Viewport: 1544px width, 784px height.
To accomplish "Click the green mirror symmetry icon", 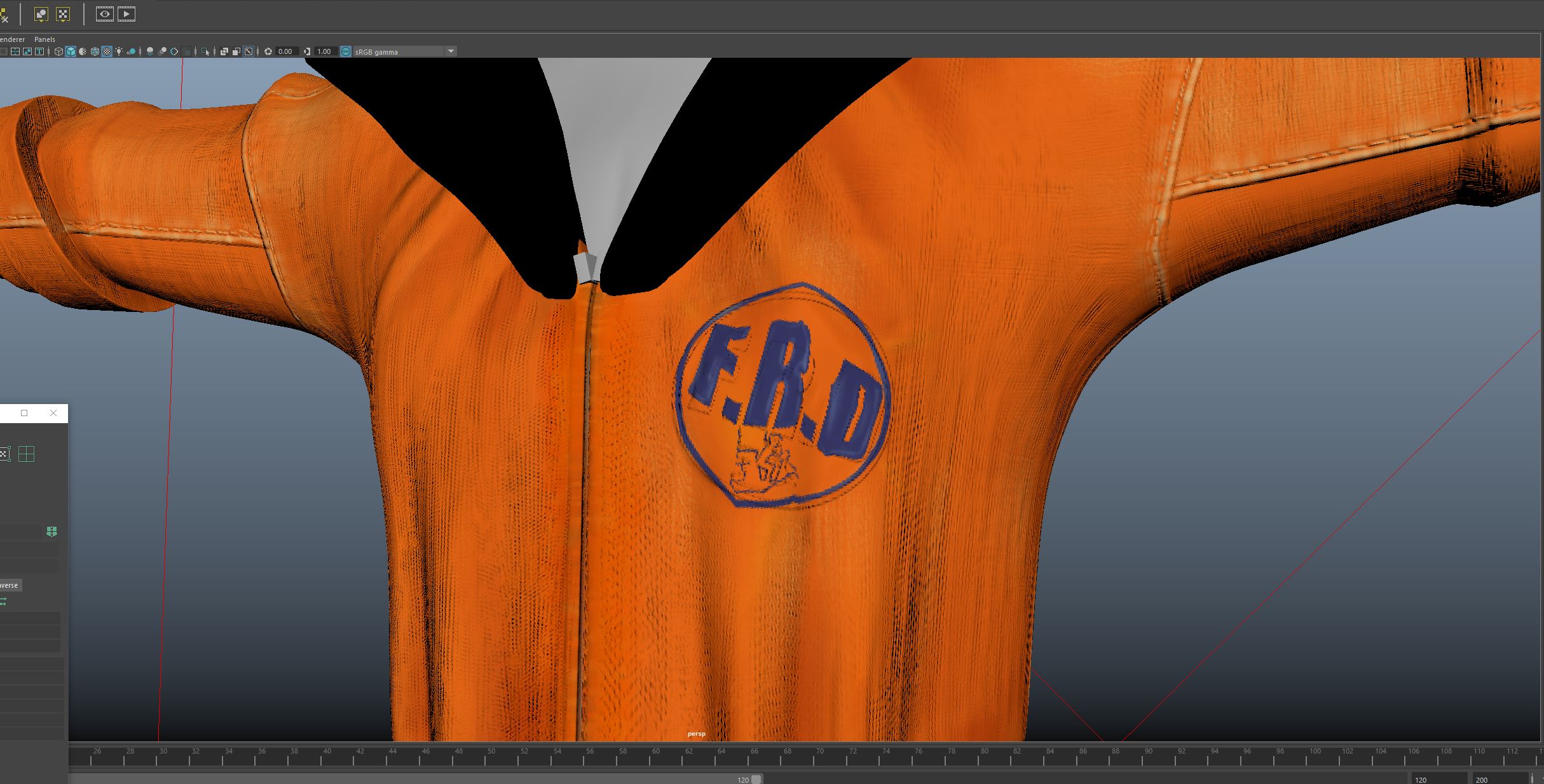I will [51, 531].
